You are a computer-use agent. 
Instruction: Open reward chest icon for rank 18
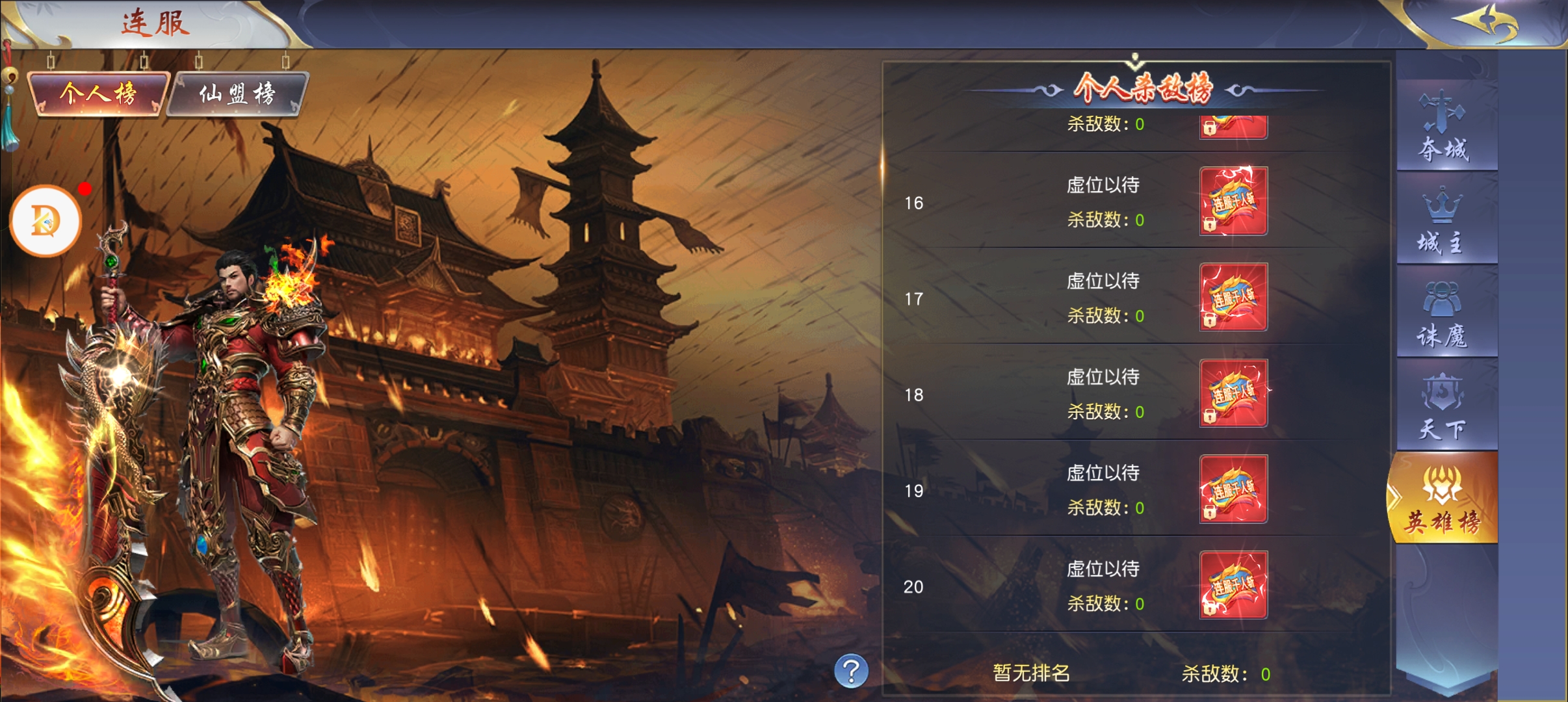point(1233,393)
